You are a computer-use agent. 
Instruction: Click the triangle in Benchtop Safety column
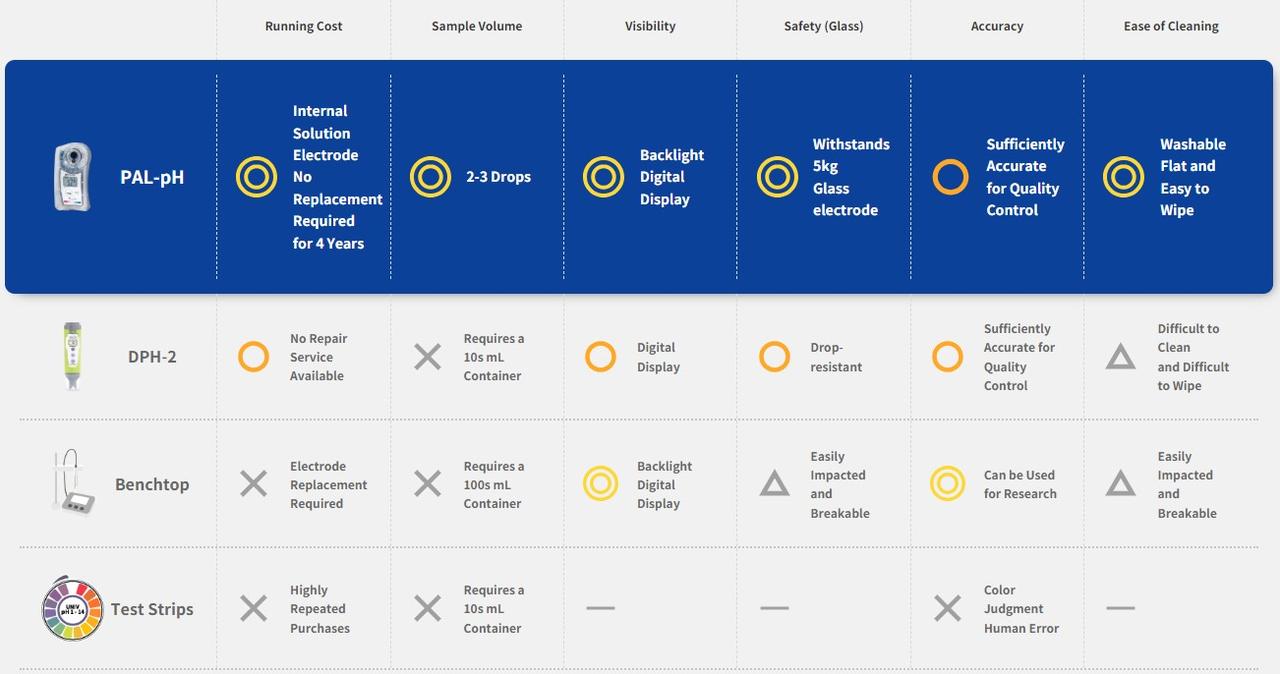click(x=774, y=484)
